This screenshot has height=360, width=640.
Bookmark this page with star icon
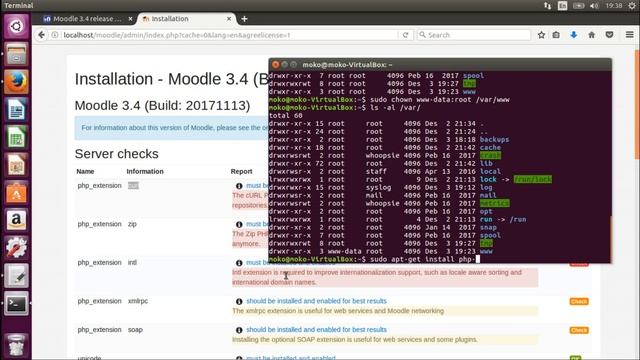pyautogui.click(x=541, y=35)
